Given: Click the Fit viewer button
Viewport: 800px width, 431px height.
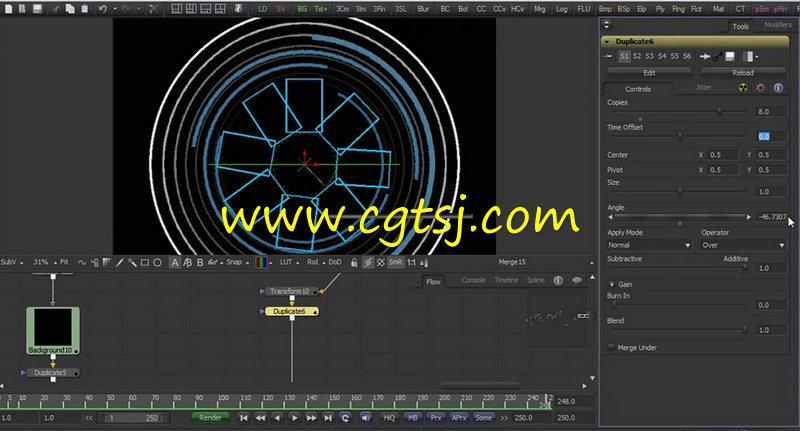Looking at the screenshot, I should coord(64,262).
